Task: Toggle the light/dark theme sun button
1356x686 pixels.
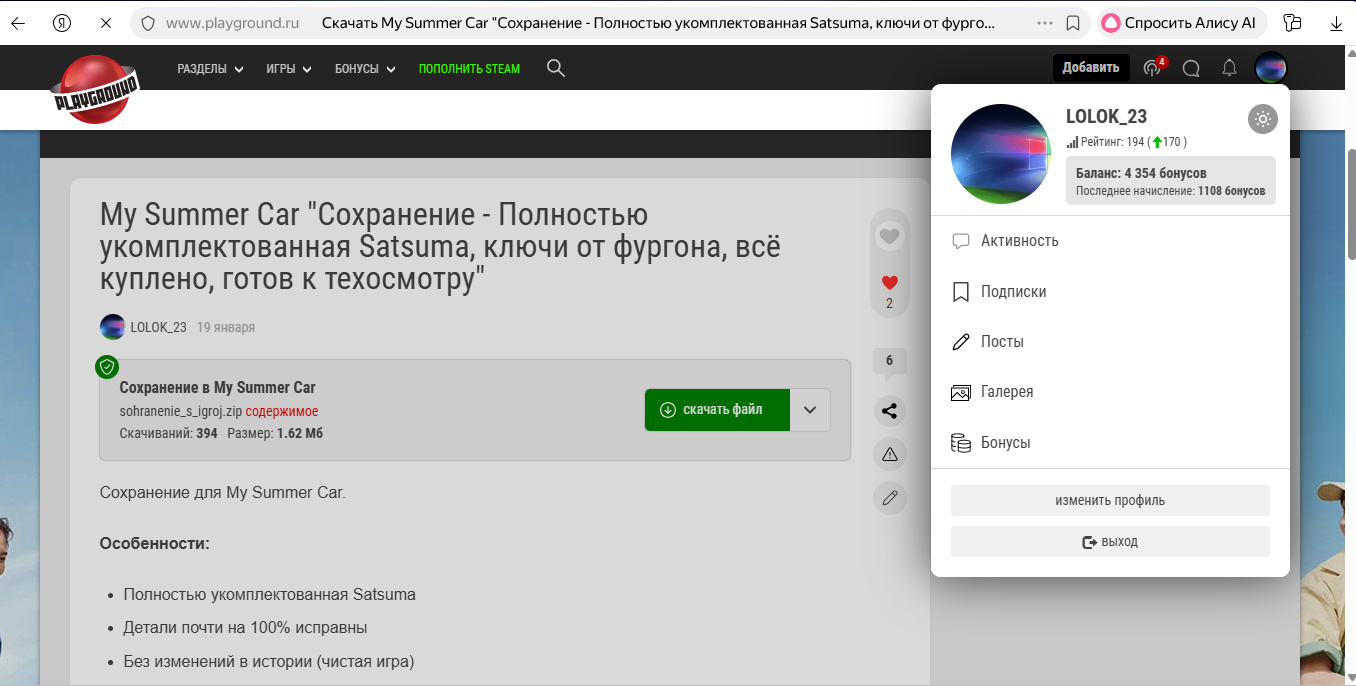Action: pyautogui.click(x=1263, y=119)
